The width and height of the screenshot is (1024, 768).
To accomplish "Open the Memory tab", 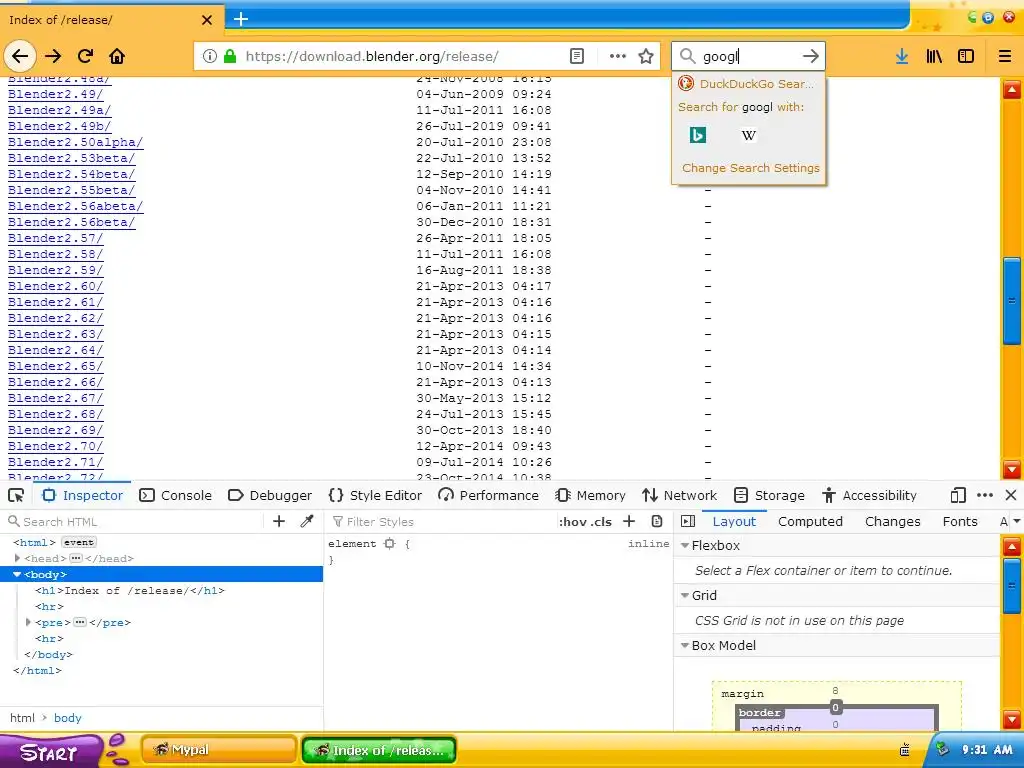I will coord(590,496).
